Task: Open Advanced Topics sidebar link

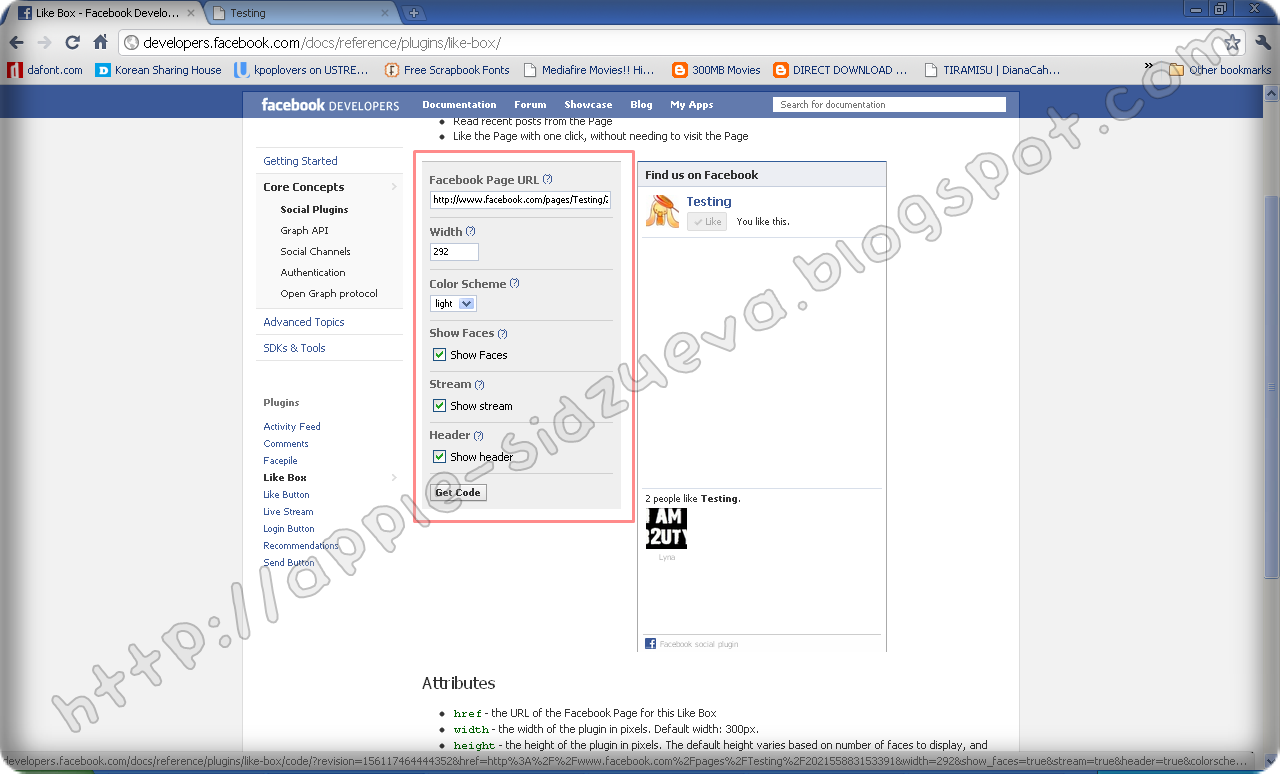Action: tap(304, 322)
